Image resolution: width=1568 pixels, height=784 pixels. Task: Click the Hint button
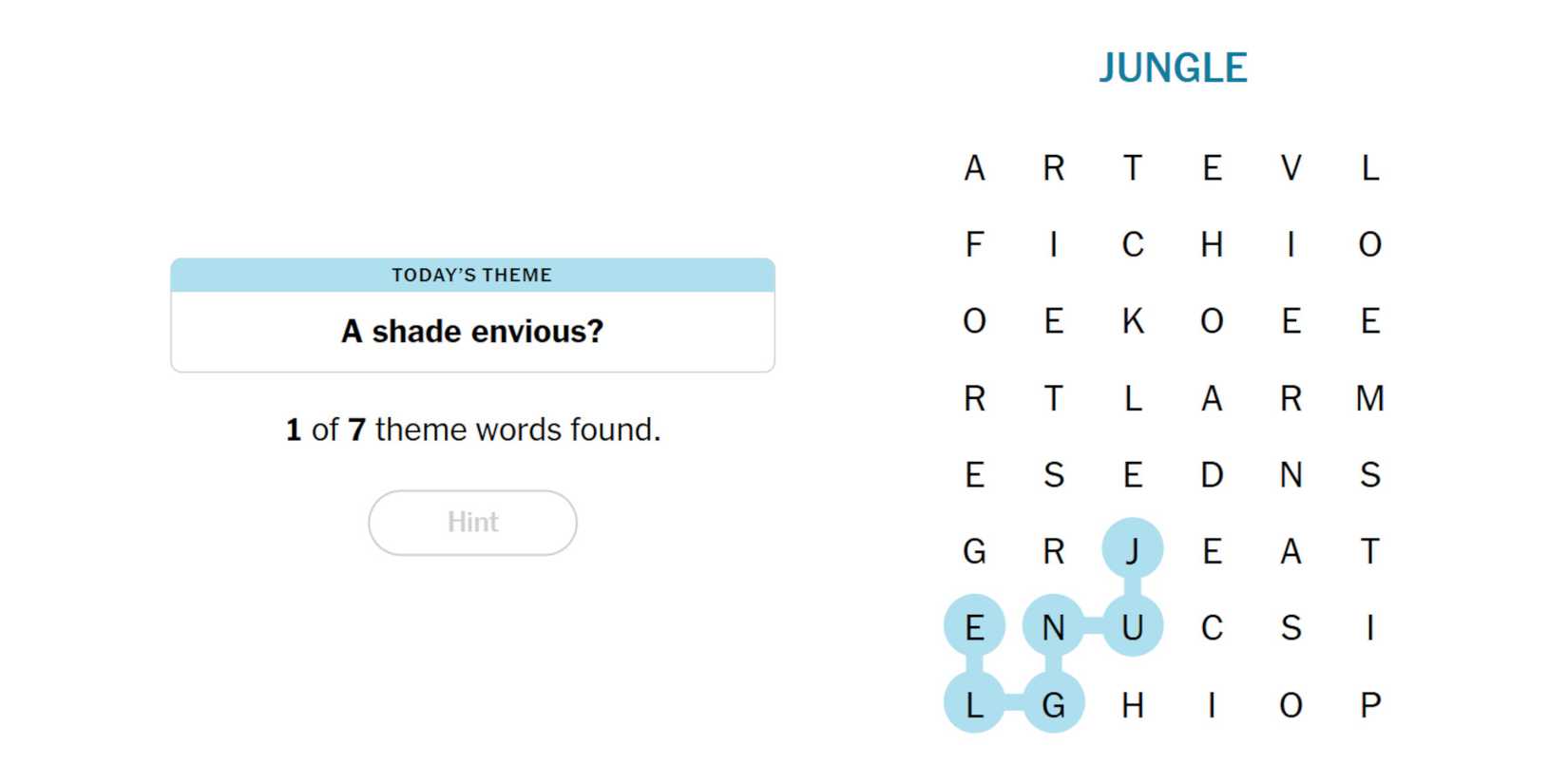[x=472, y=523]
